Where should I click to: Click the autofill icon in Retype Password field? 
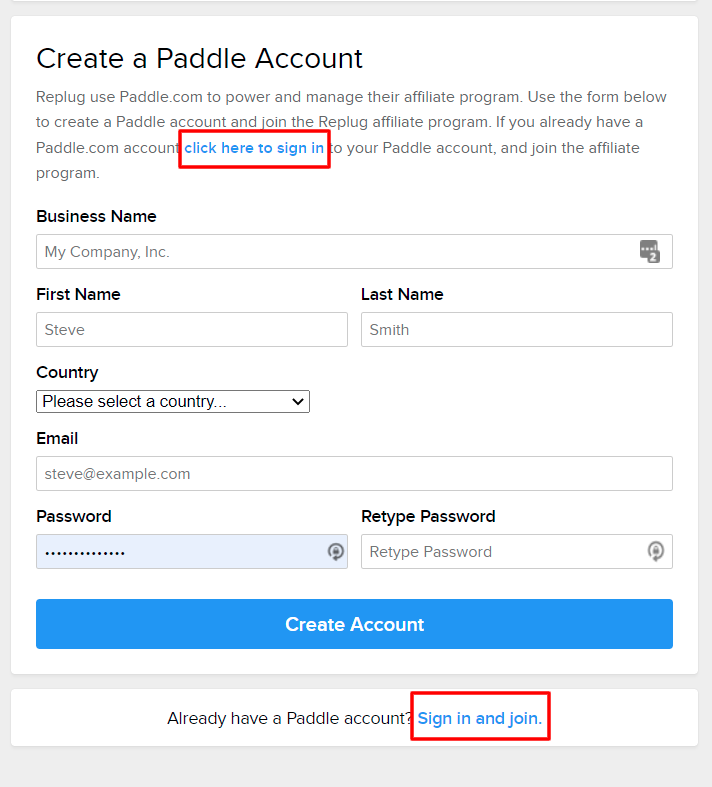point(656,551)
